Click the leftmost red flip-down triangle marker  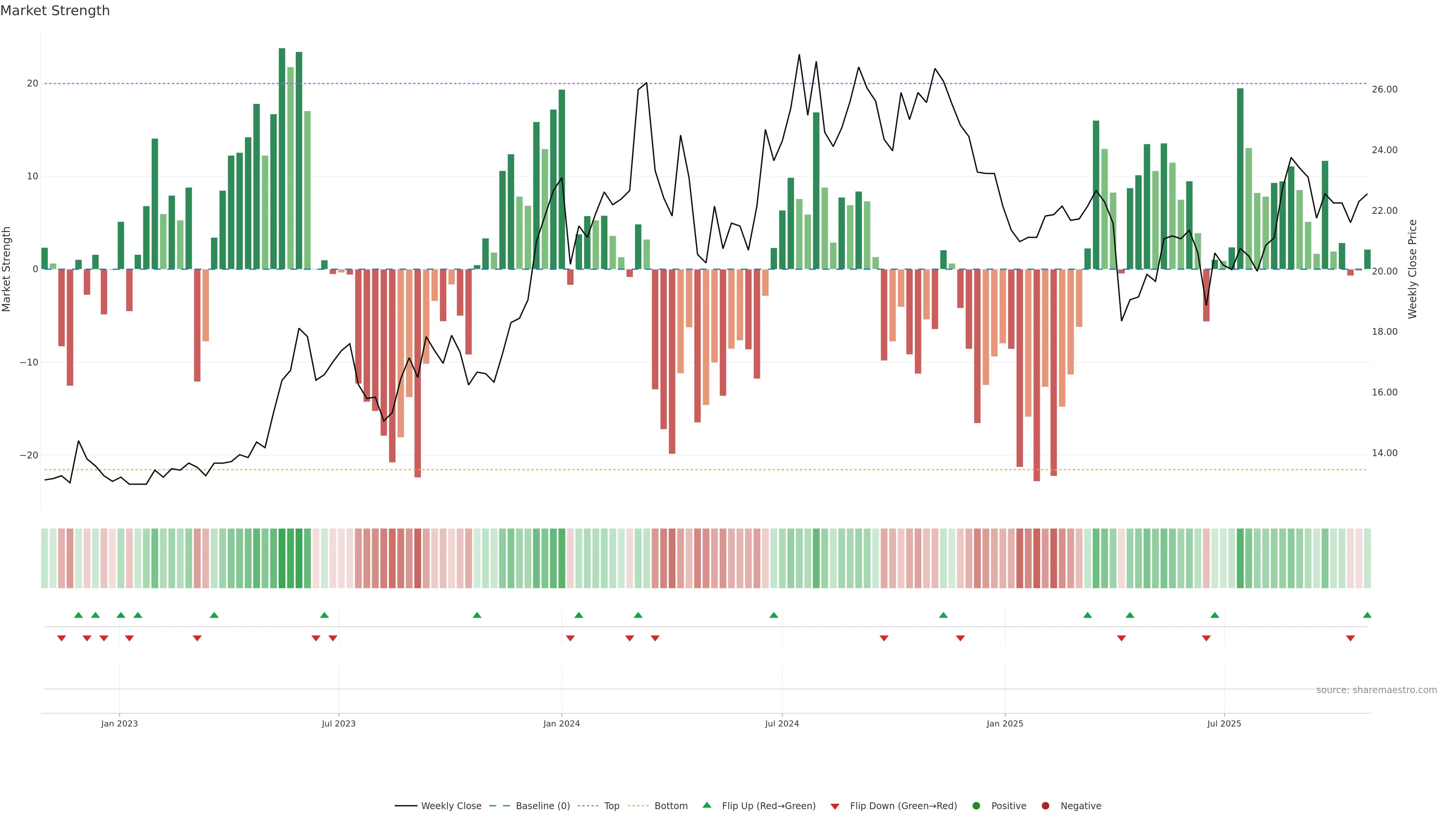[61, 638]
